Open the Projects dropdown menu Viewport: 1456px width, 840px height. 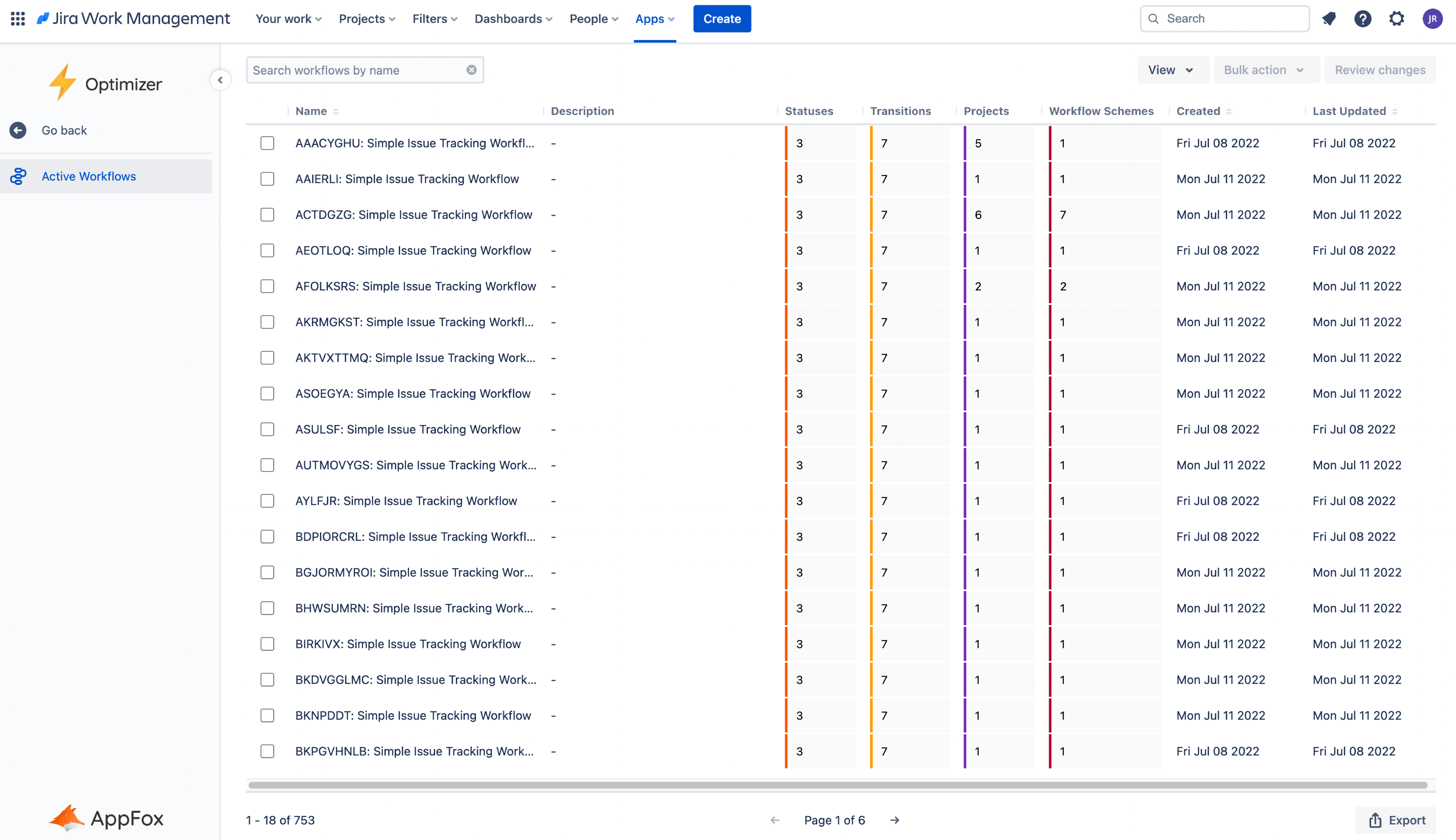point(367,19)
